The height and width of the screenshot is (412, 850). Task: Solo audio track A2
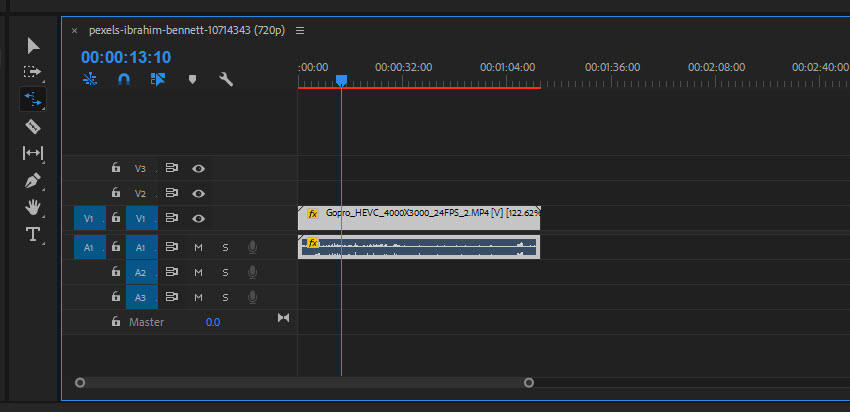226,272
